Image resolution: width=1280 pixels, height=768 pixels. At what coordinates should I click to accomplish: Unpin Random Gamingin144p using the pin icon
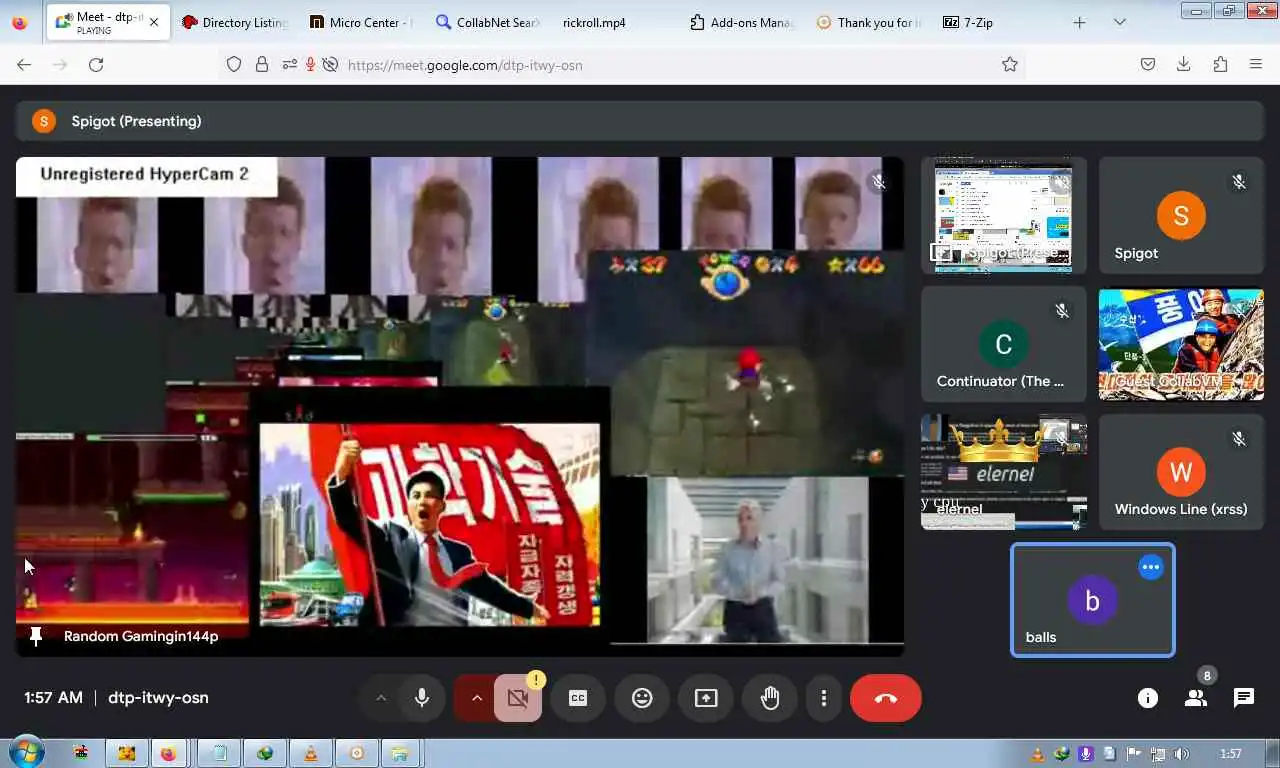(36, 636)
